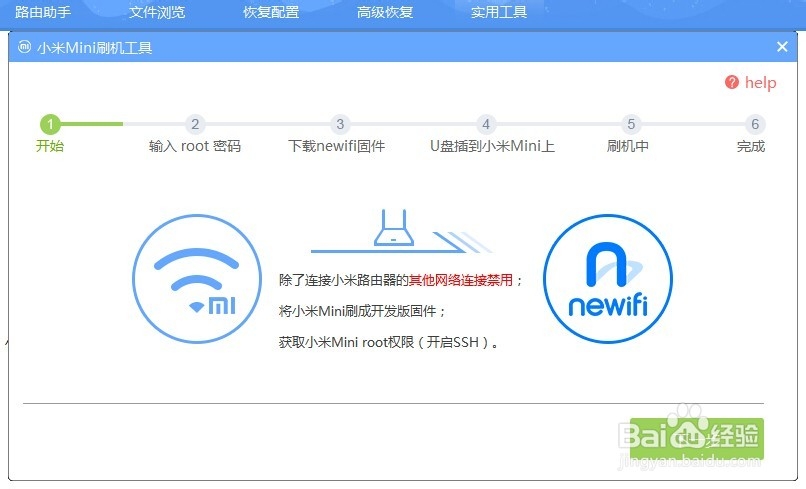Select step 5 circle in progress bar

[631, 124]
